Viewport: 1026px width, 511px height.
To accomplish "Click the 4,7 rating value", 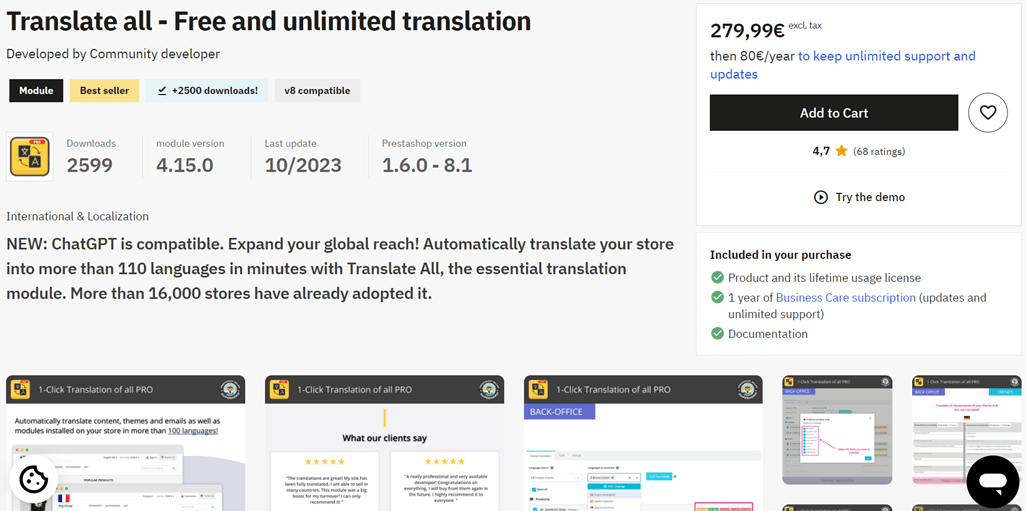I will (821, 151).
